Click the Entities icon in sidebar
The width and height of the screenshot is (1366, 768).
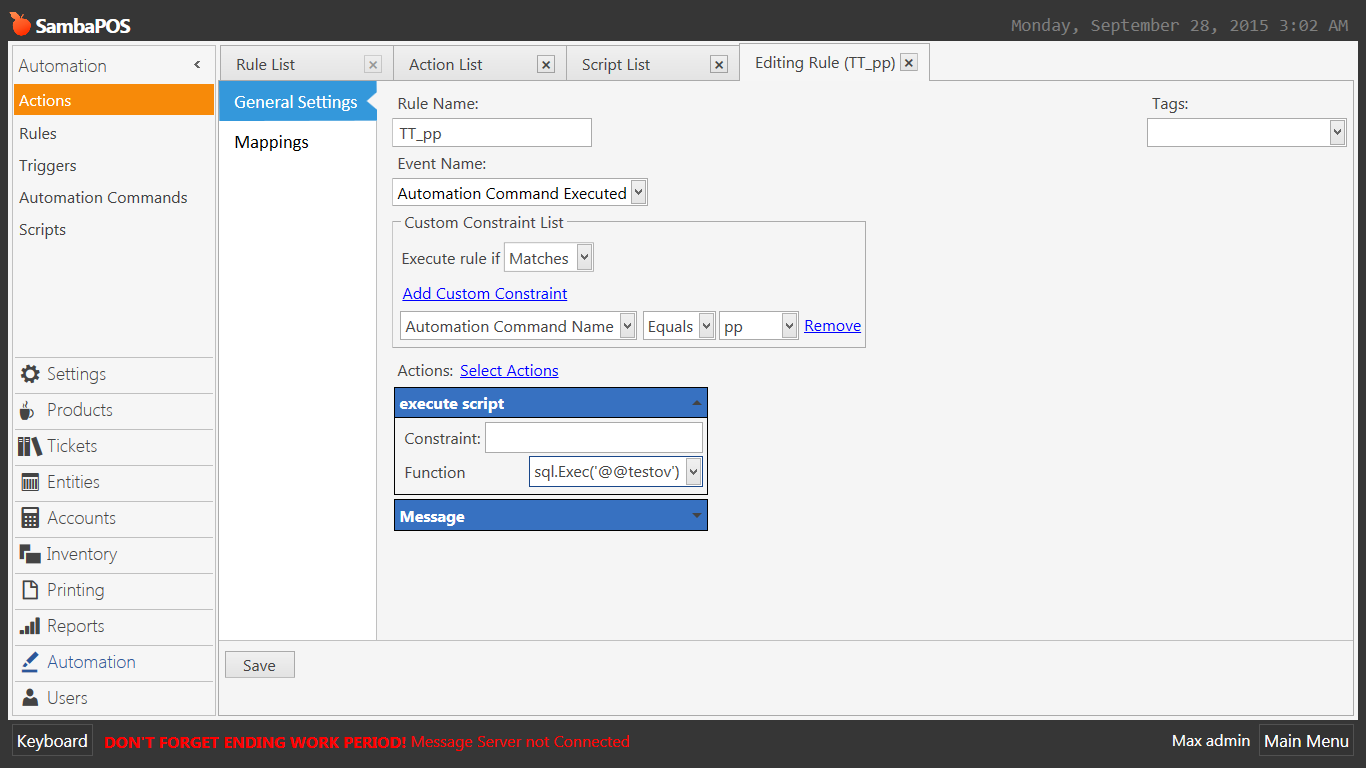(x=30, y=482)
